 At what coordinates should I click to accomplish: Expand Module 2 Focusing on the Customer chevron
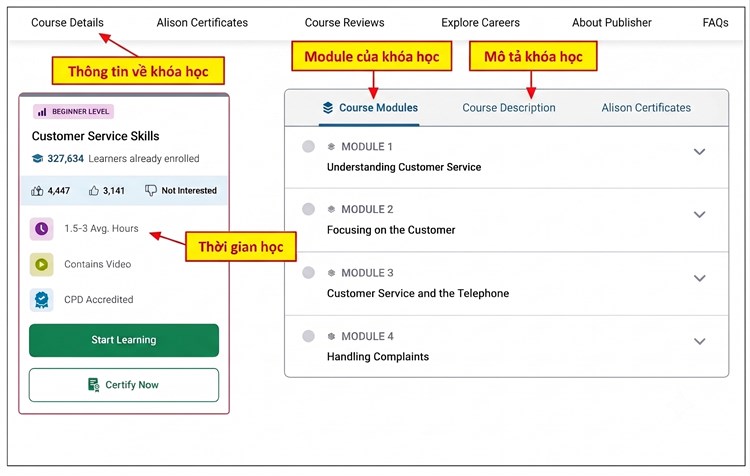(699, 214)
